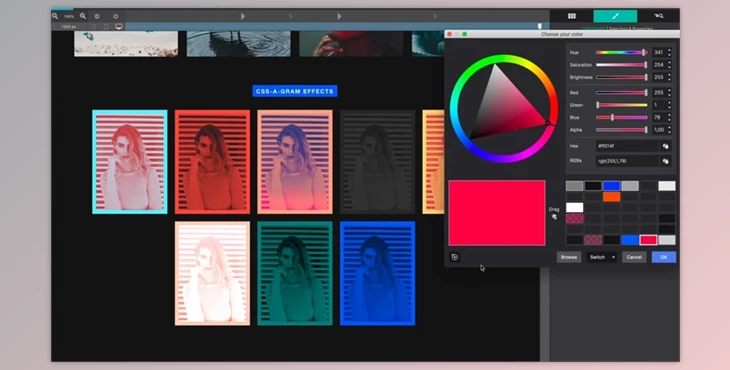730x370 pixels.
Task: Select the blue swatch in bottom row
Action: [x=630, y=240]
